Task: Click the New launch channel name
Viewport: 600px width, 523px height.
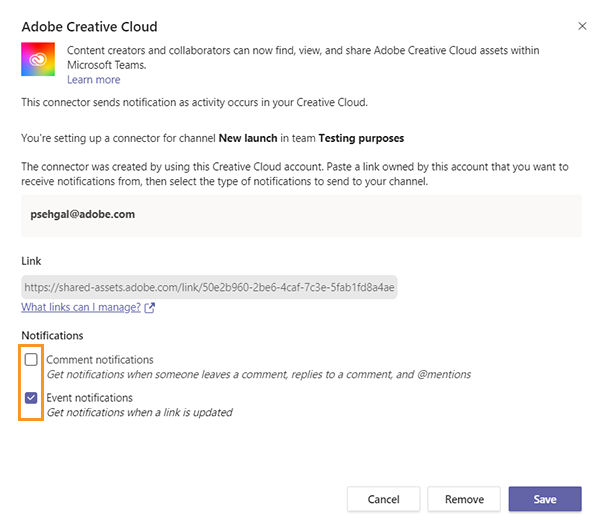Action: (248, 138)
